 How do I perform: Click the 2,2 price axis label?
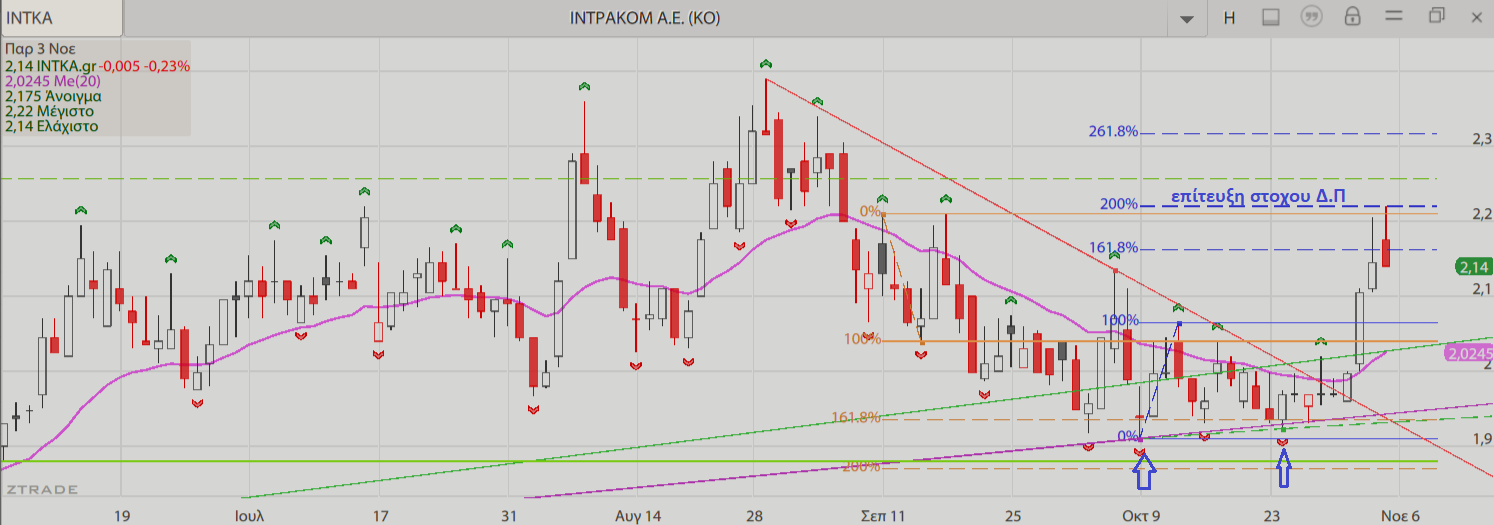click(x=1482, y=216)
